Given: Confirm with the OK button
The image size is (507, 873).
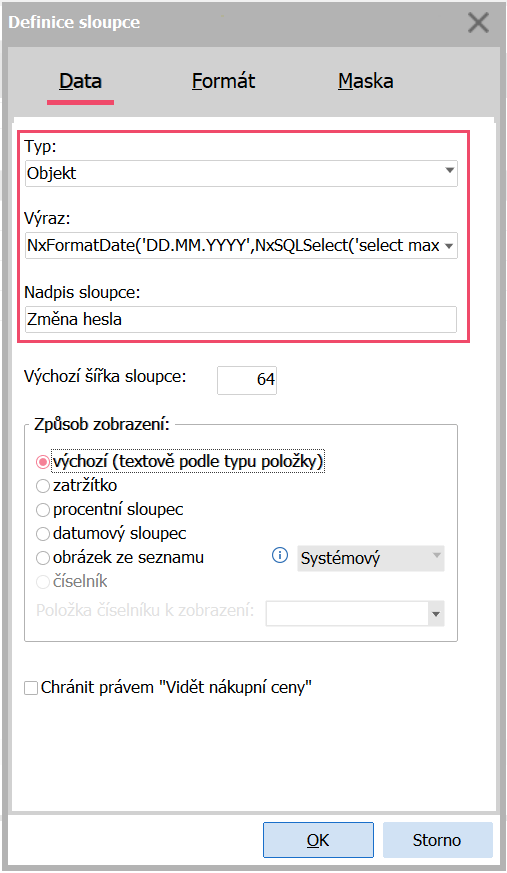Looking at the screenshot, I should [x=318, y=840].
